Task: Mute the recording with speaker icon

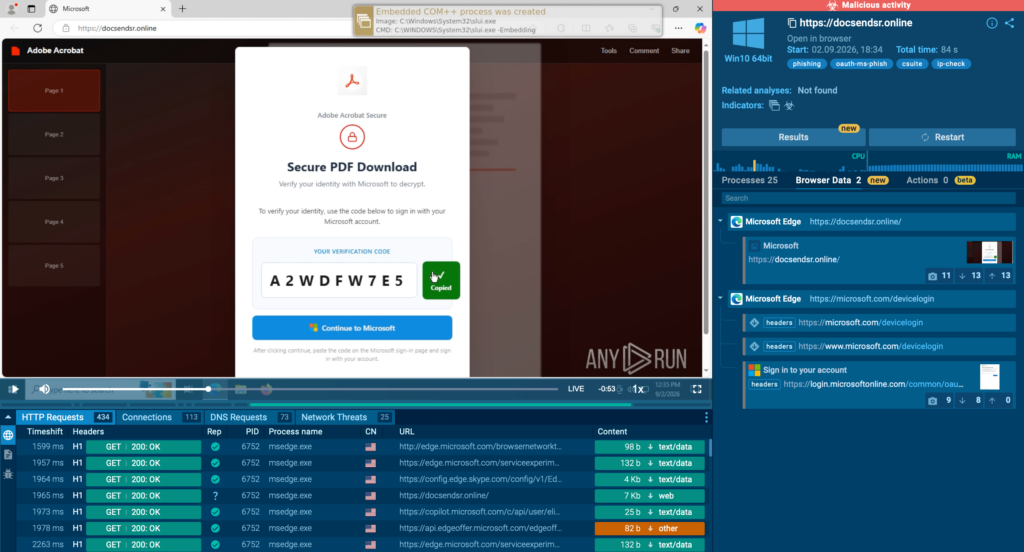Action: [x=44, y=389]
